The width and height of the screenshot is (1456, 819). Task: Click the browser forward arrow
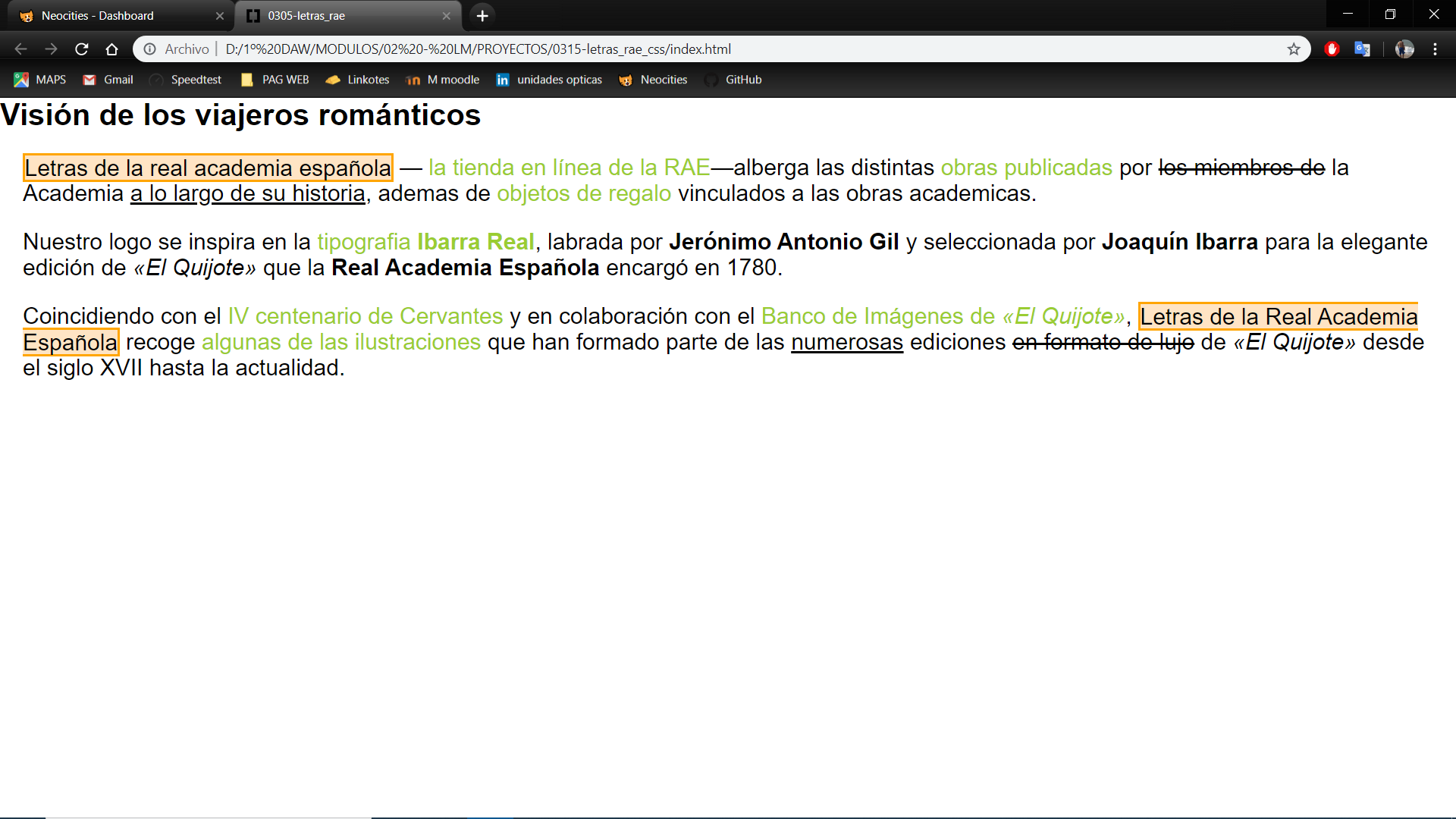pyautogui.click(x=51, y=49)
